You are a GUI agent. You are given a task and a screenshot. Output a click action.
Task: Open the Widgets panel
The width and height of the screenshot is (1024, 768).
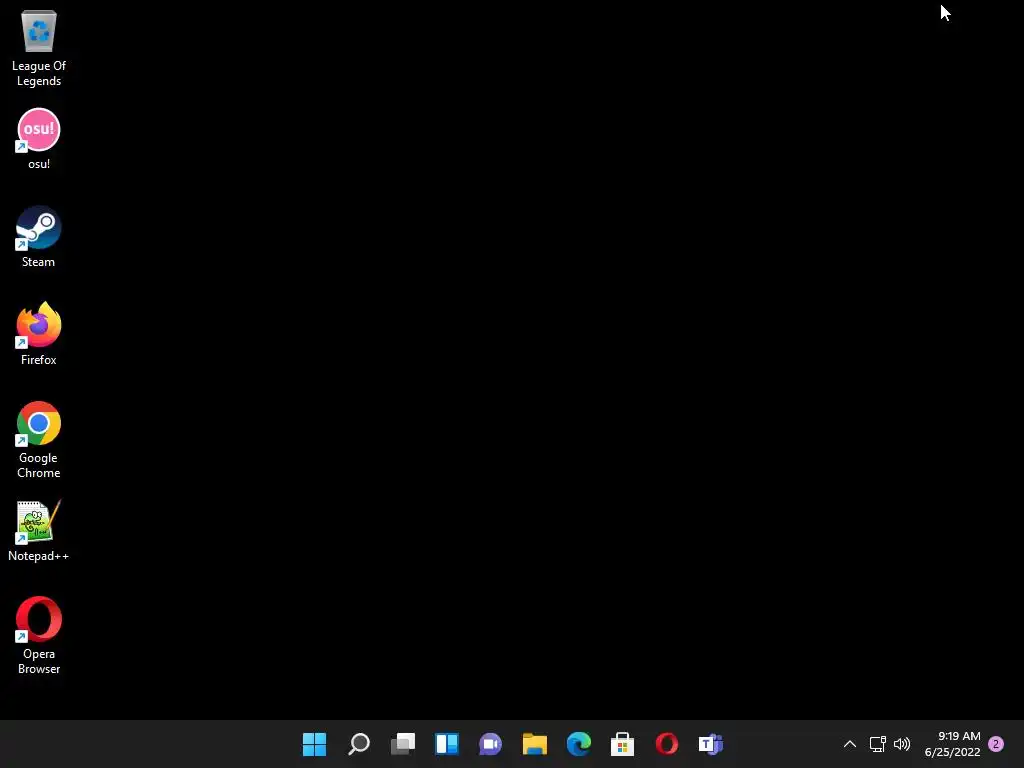(x=447, y=744)
